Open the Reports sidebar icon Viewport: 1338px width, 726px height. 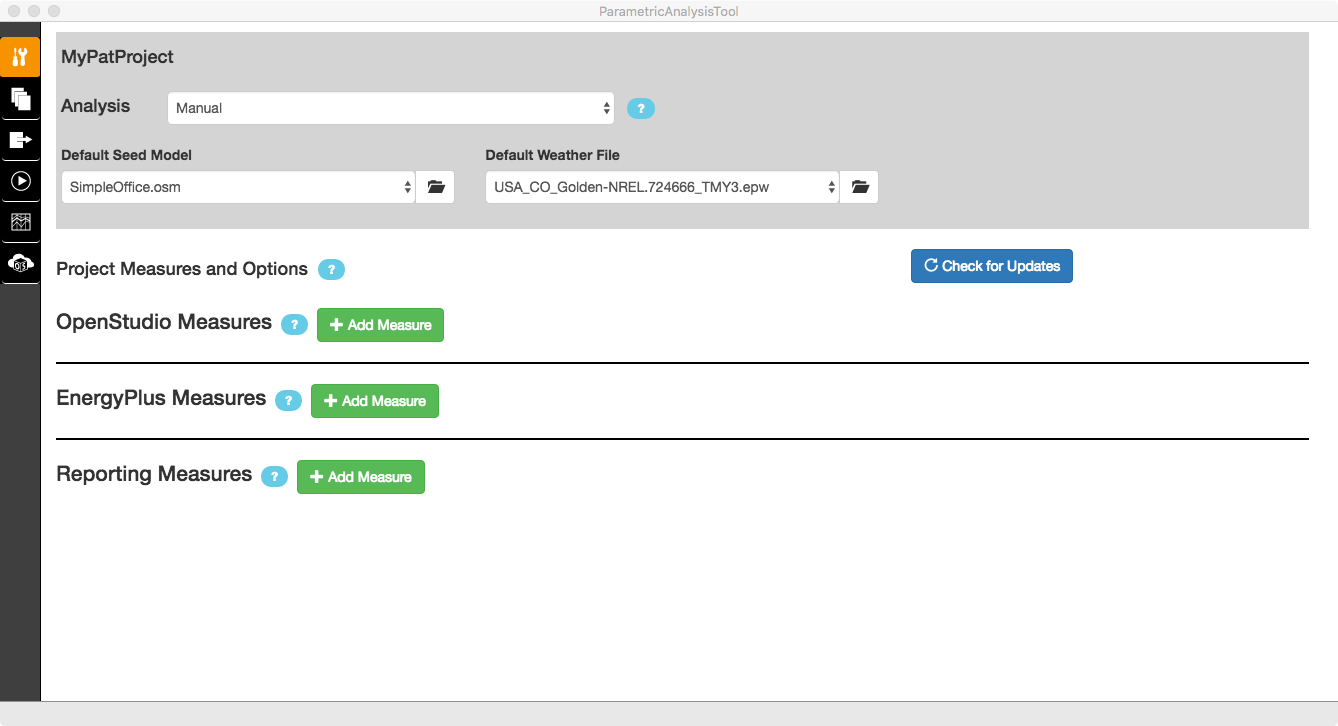[20, 222]
